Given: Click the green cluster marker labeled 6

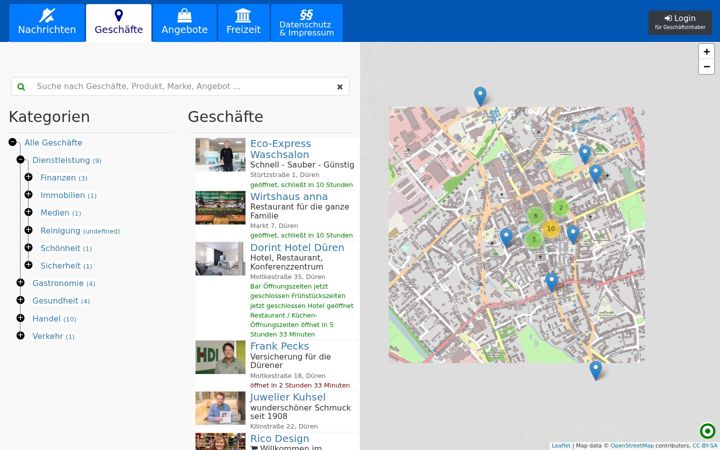Looking at the screenshot, I should [535, 215].
